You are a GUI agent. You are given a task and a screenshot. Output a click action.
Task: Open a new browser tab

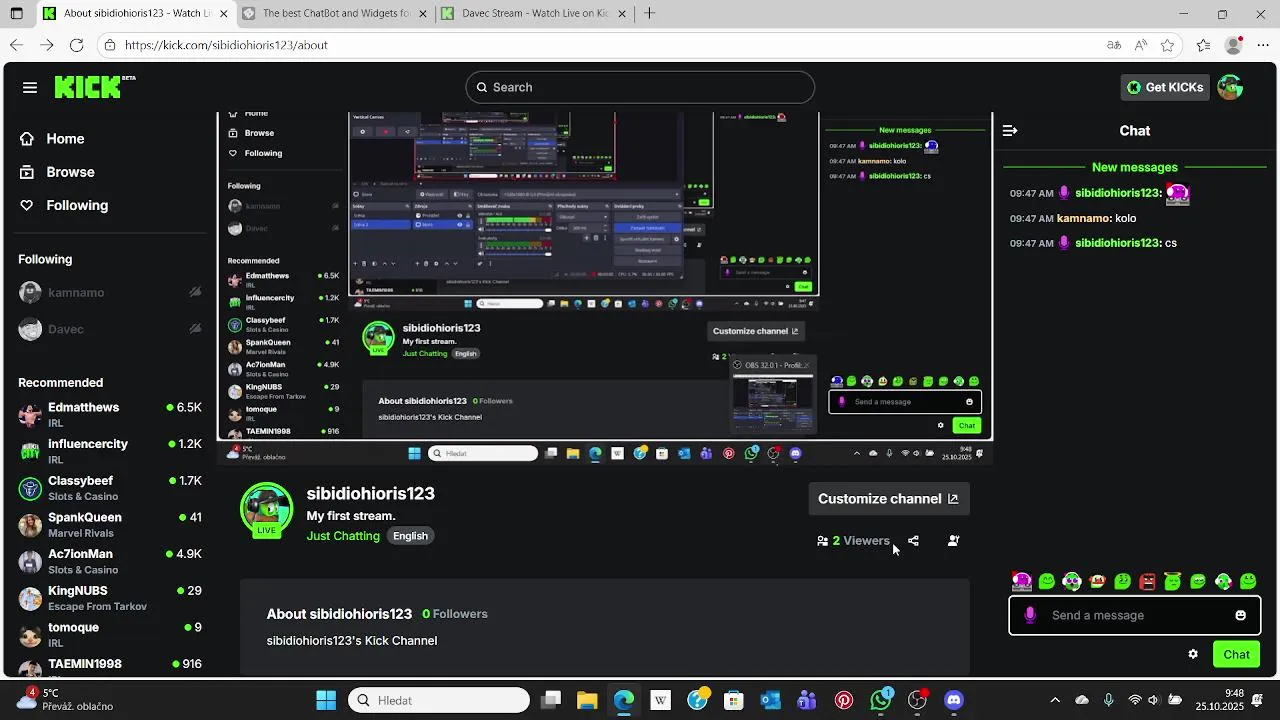point(650,14)
